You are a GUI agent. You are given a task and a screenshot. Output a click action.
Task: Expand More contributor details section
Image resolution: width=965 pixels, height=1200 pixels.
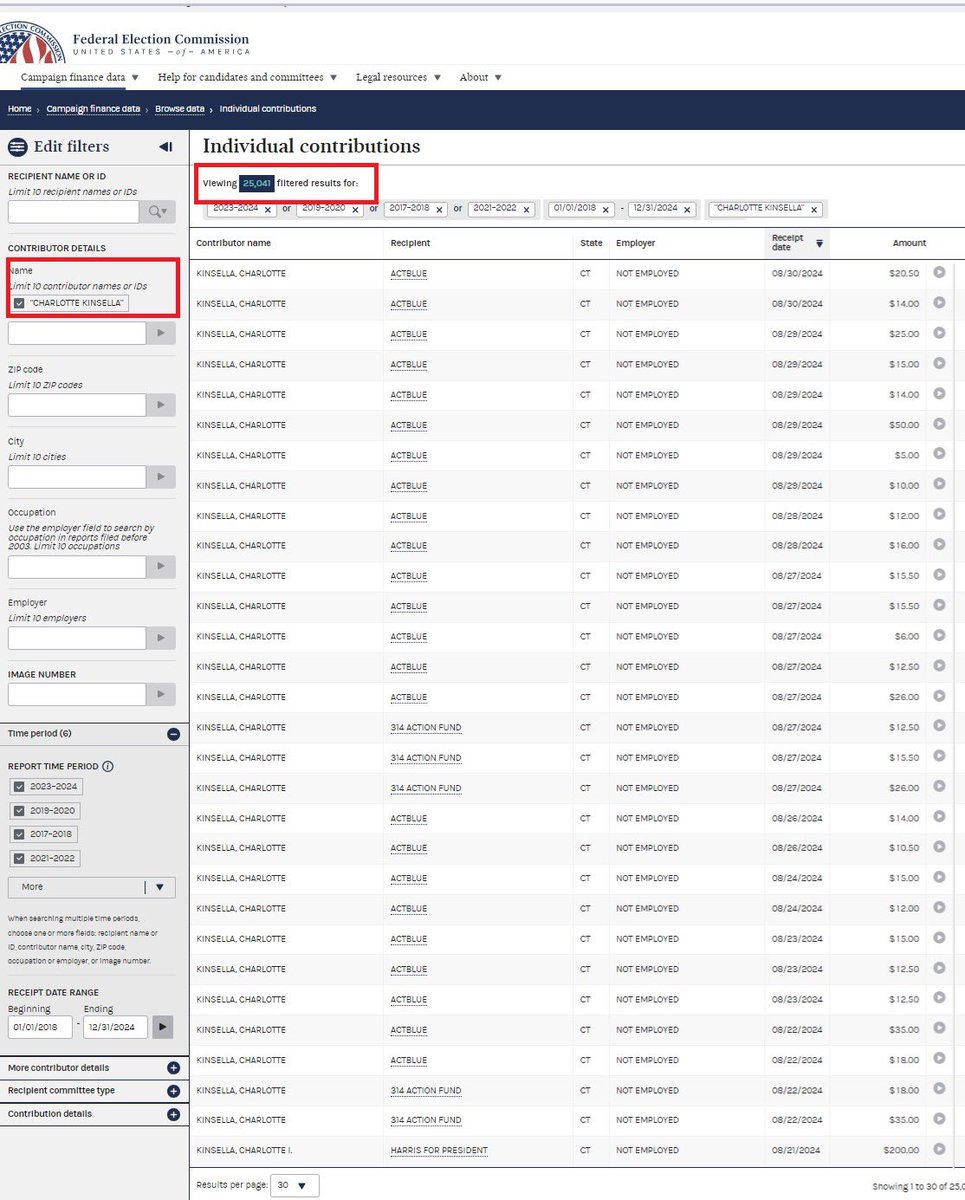pyautogui.click(x=173, y=1068)
